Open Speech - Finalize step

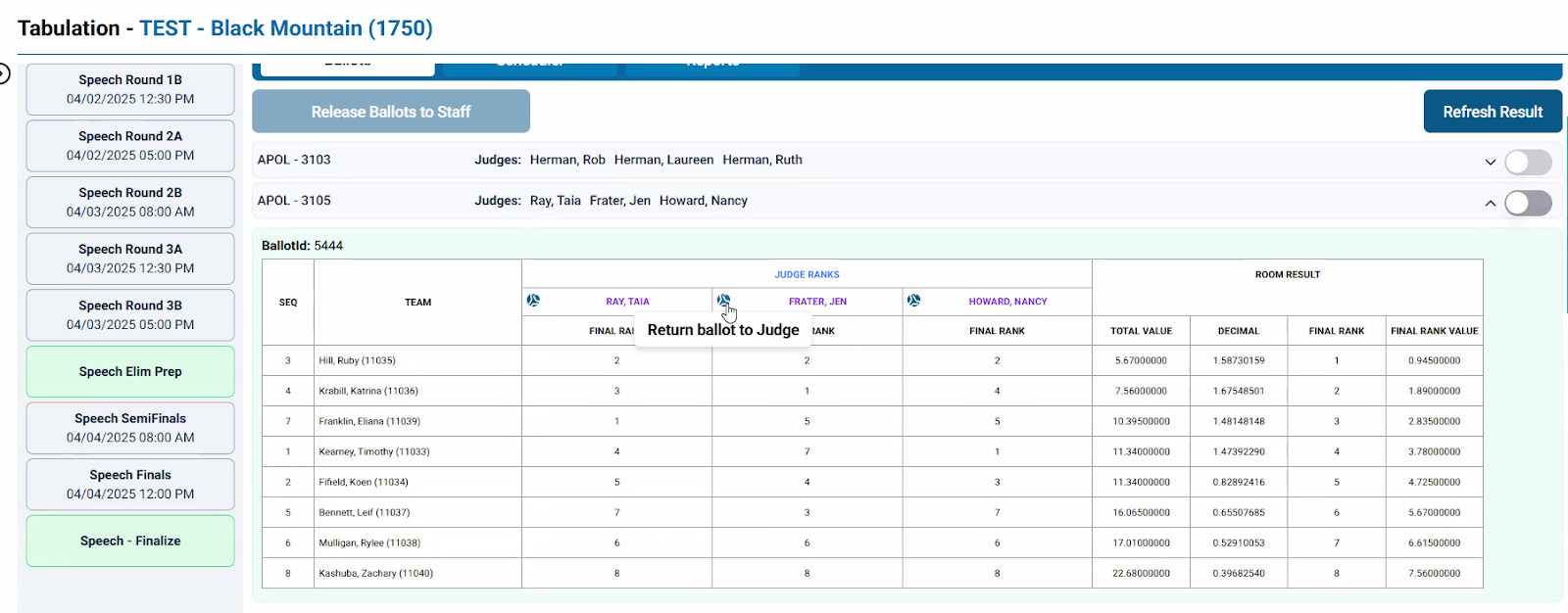point(130,541)
